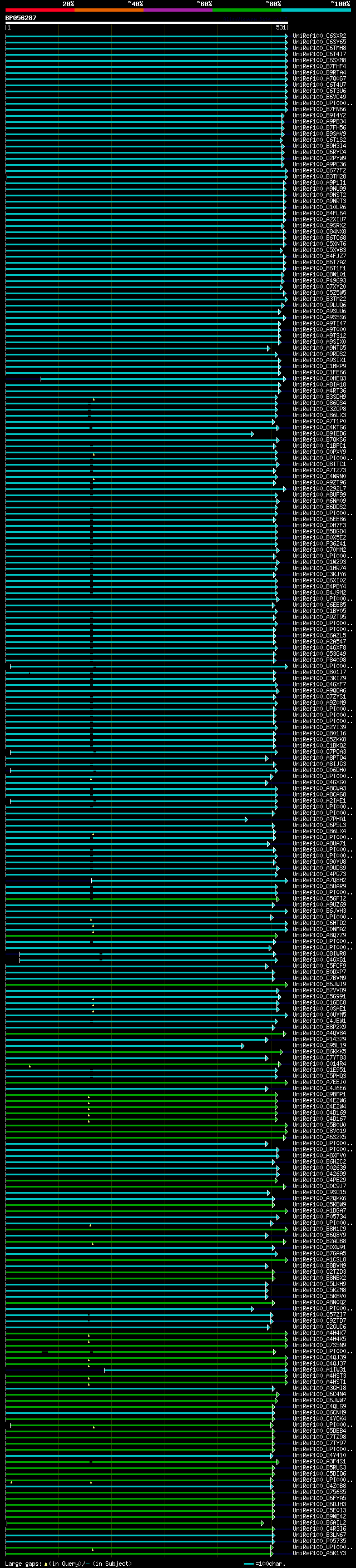Screen dimensions: 356x1568
Task: Select the UniRef100_C6T1S2 hit
Action: (x=319, y=140)
